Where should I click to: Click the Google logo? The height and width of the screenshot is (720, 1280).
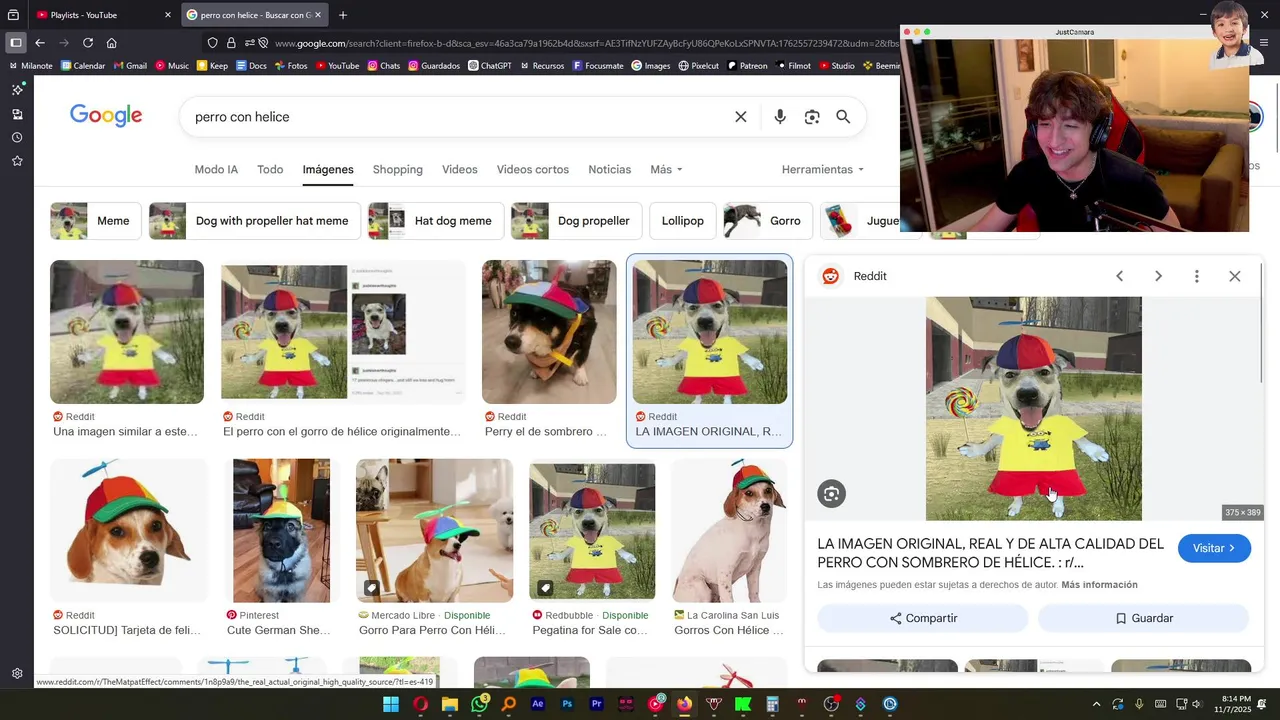pyautogui.click(x=106, y=116)
